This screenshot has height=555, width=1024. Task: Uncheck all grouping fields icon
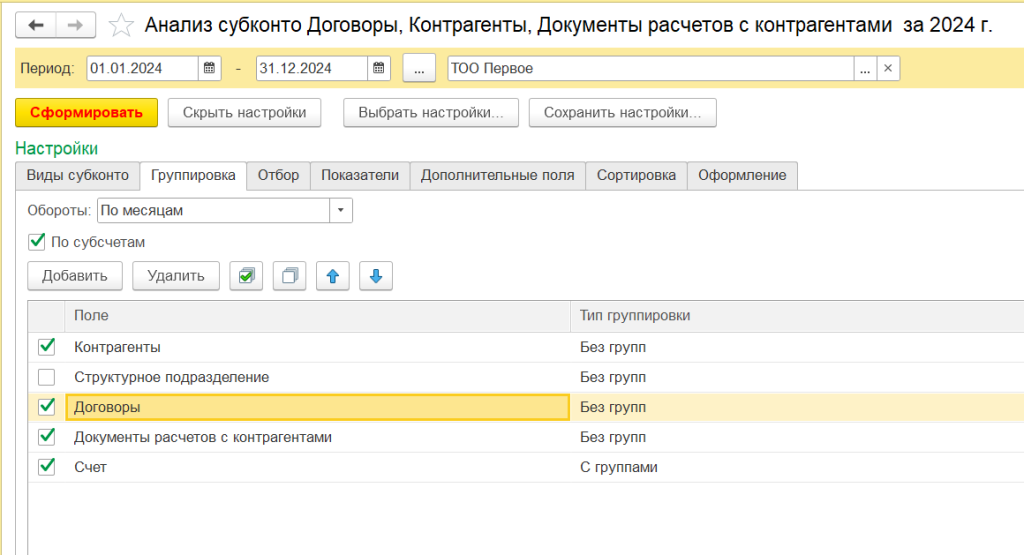(289, 276)
